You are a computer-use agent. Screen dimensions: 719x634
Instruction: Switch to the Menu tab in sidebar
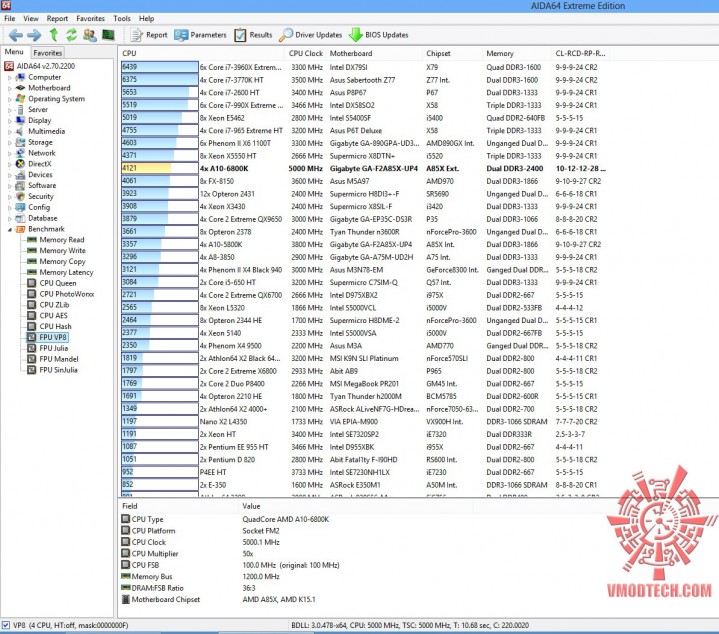coord(14,52)
